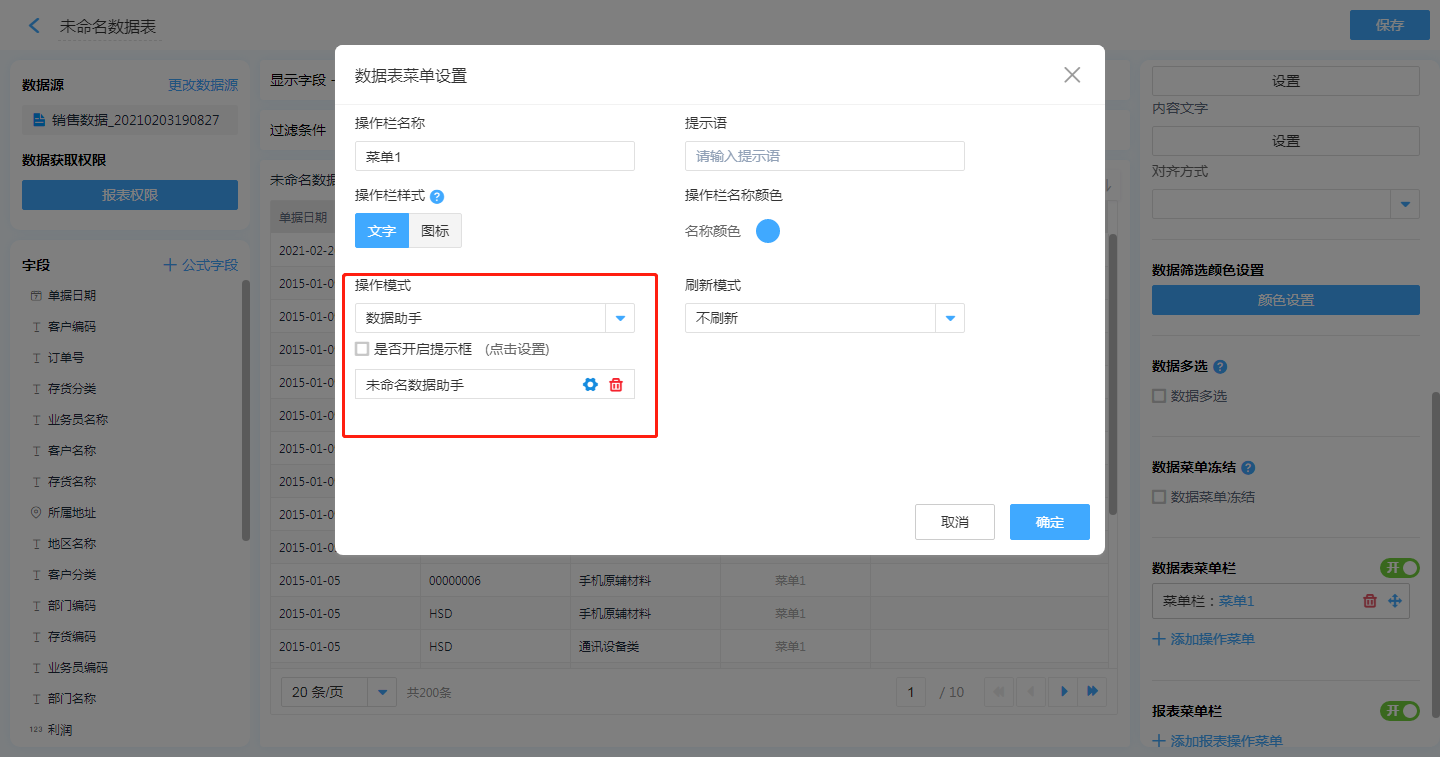Click move icon for 菜单栏 菜单1
This screenshot has width=1440, height=757.
pyautogui.click(x=1395, y=601)
